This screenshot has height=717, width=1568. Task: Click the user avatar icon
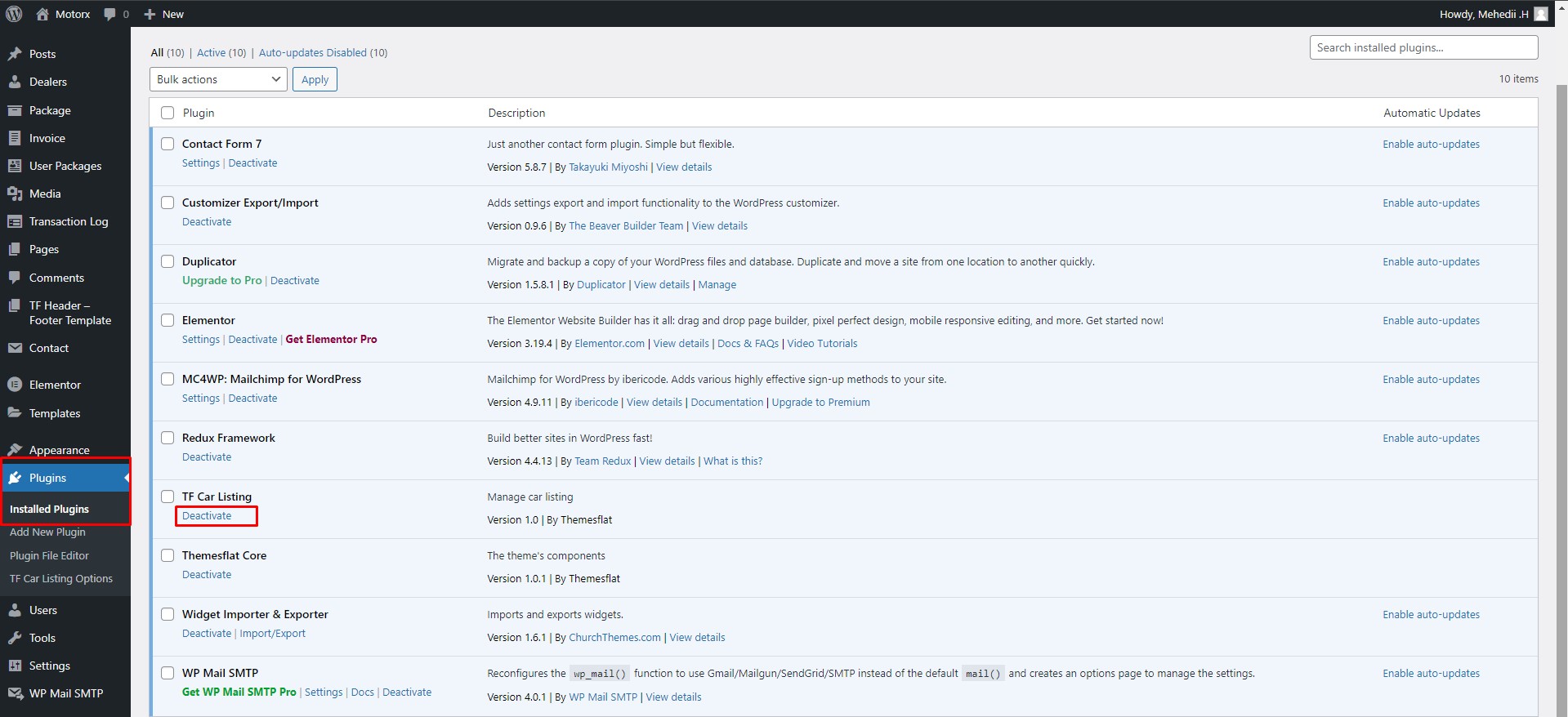pos(1541,14)
